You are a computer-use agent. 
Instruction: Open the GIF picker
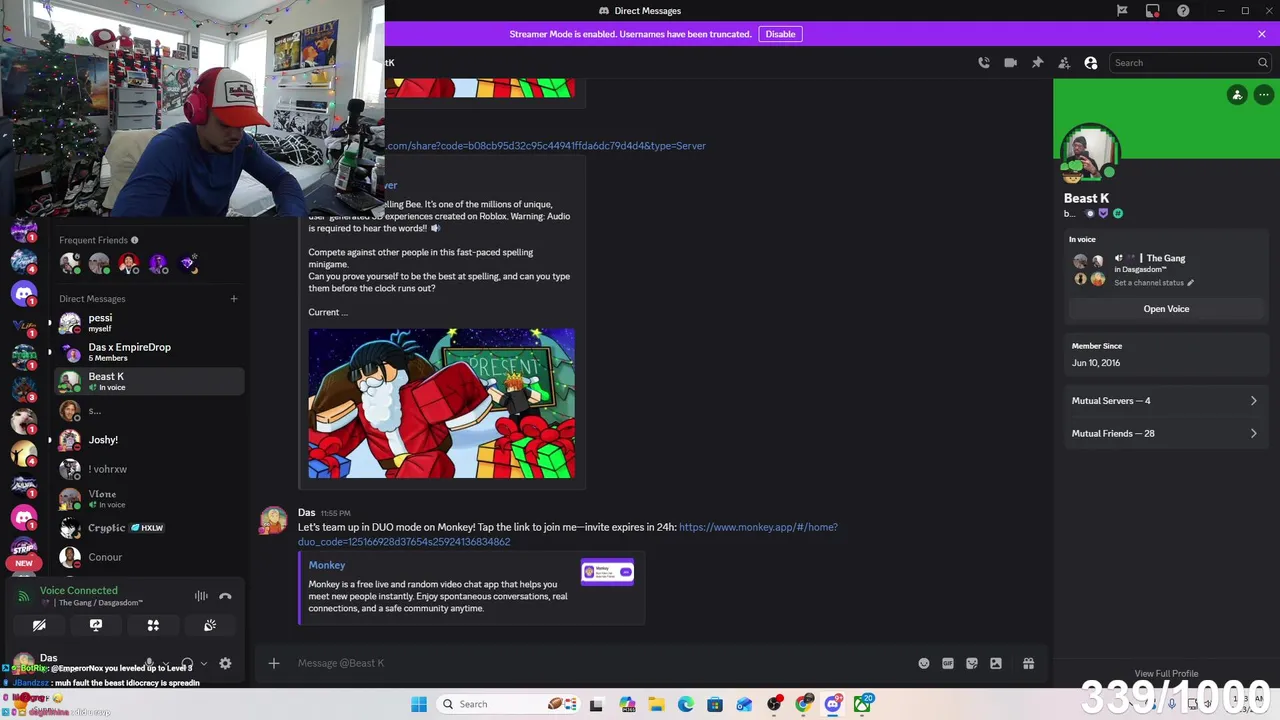coord(947,663)
